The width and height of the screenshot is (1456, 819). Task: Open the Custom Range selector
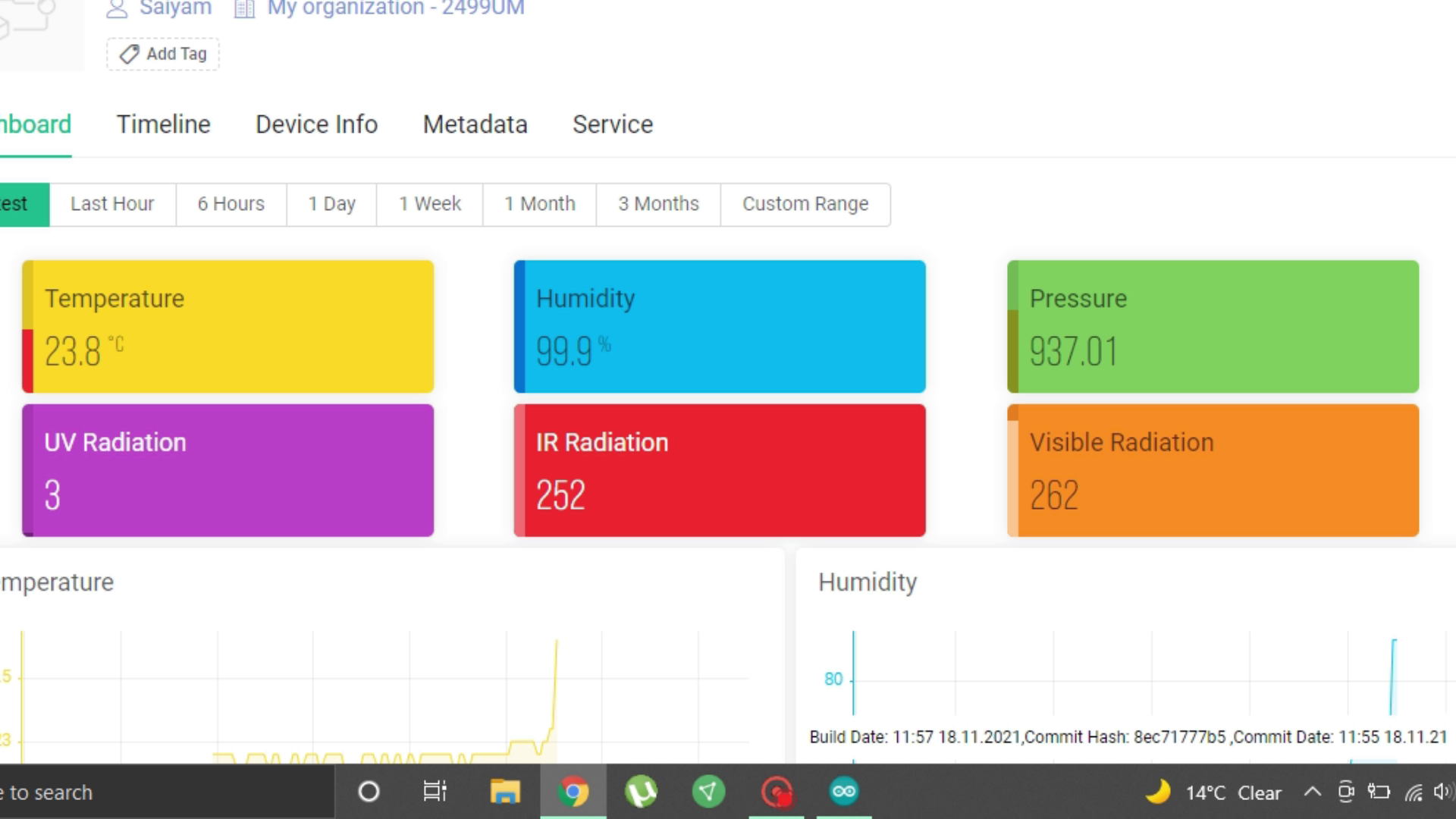click(805, 204)
